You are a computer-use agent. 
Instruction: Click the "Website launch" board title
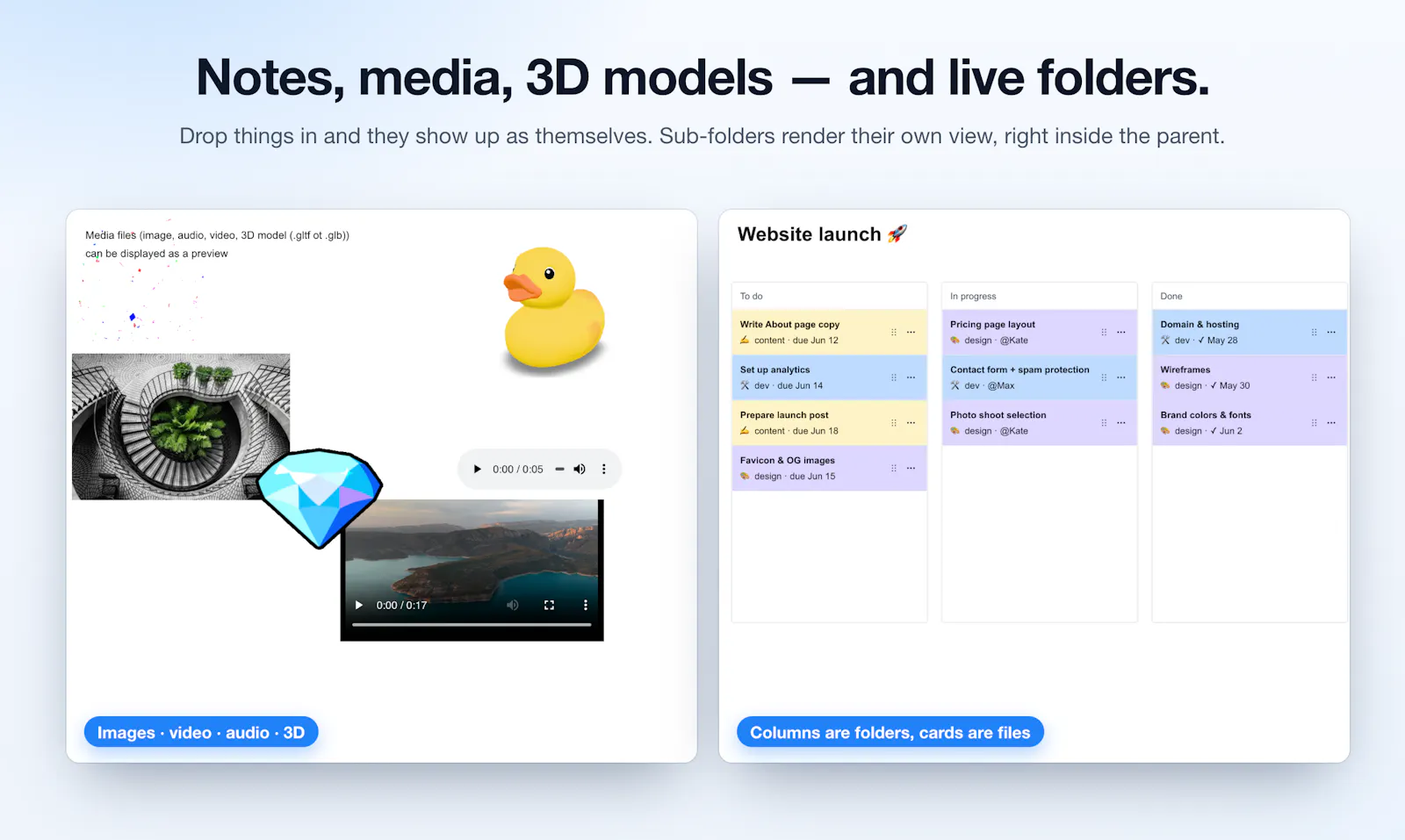[x=822, y=234]
